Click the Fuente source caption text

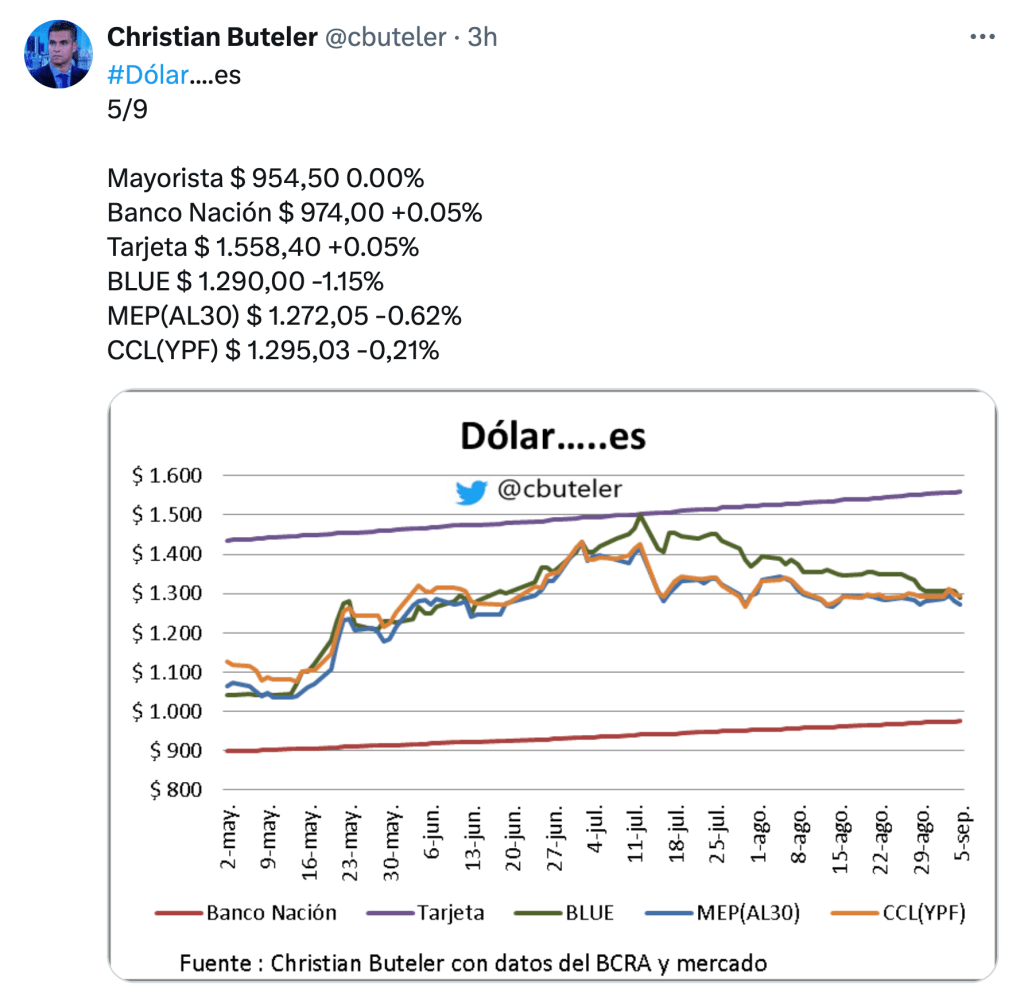(472, 963)
